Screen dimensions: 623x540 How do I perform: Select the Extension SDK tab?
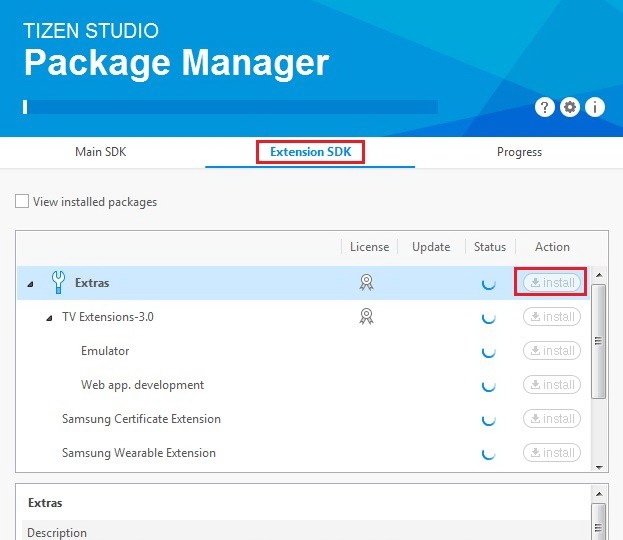coord(310,152)
